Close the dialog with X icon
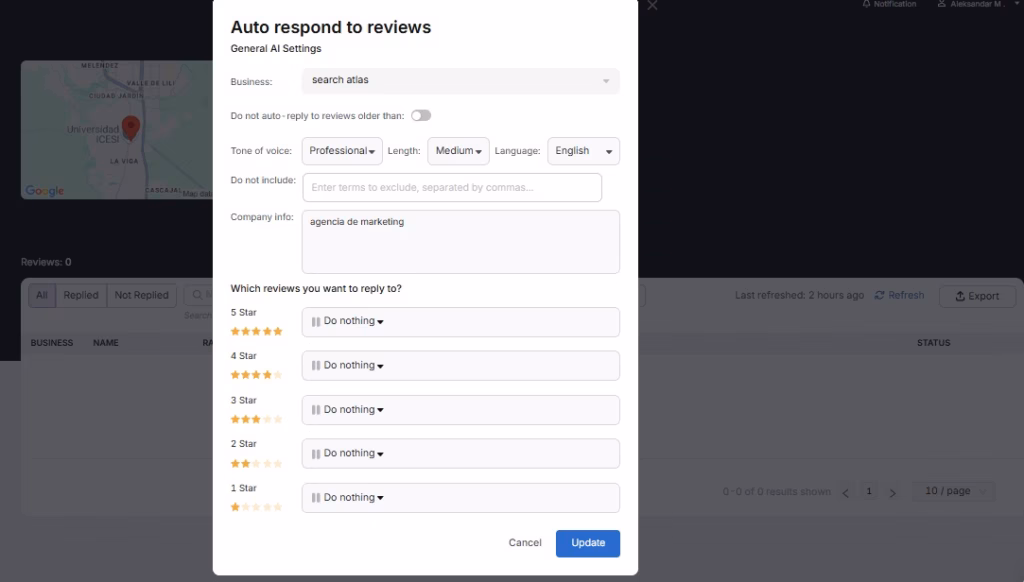Image resolution: width=1024 pixels, height=582 pixels. point(652,6)
